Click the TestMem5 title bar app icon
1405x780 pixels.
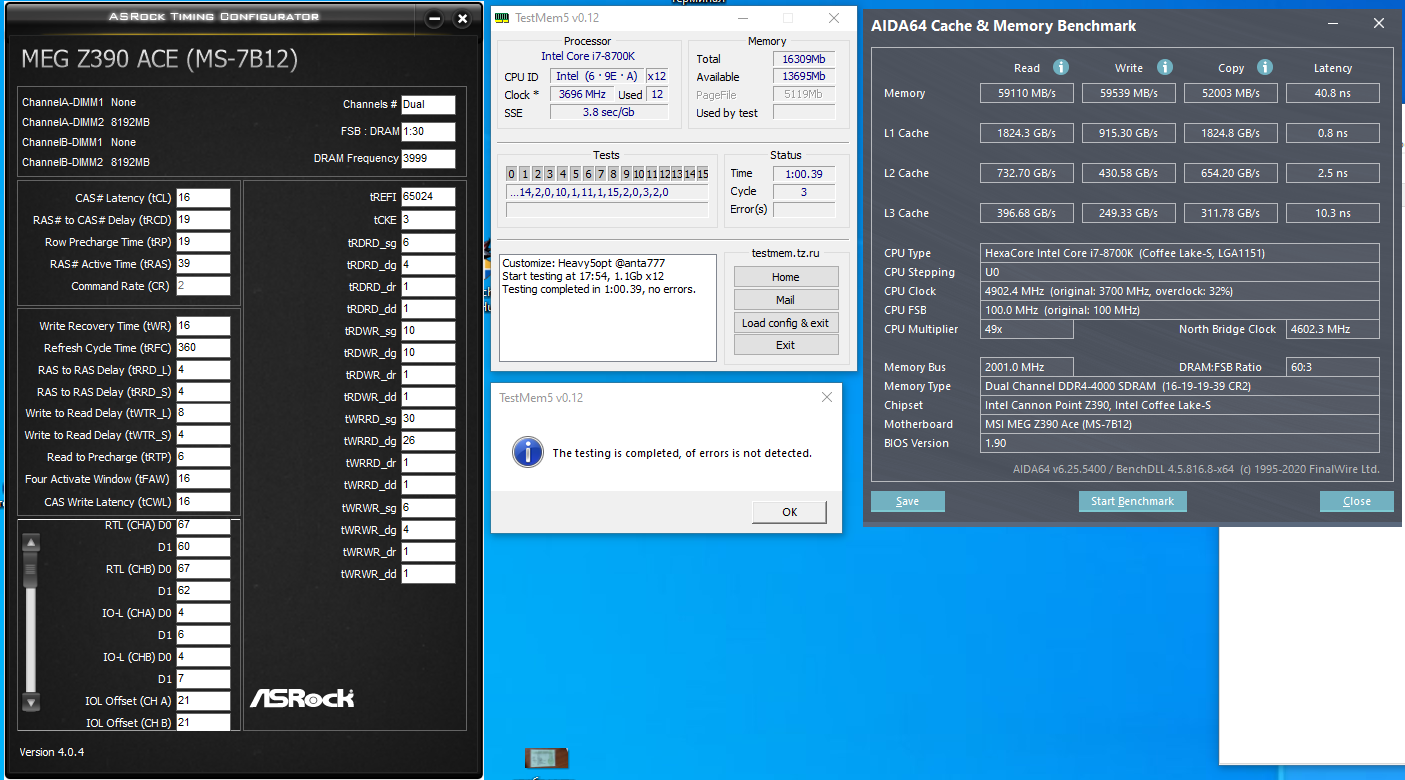click(x=503, y=18)
